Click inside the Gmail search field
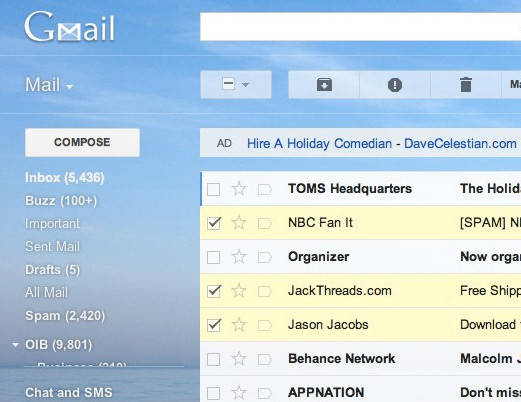Viewport: 521px width, 402px height. pos(360,27)
